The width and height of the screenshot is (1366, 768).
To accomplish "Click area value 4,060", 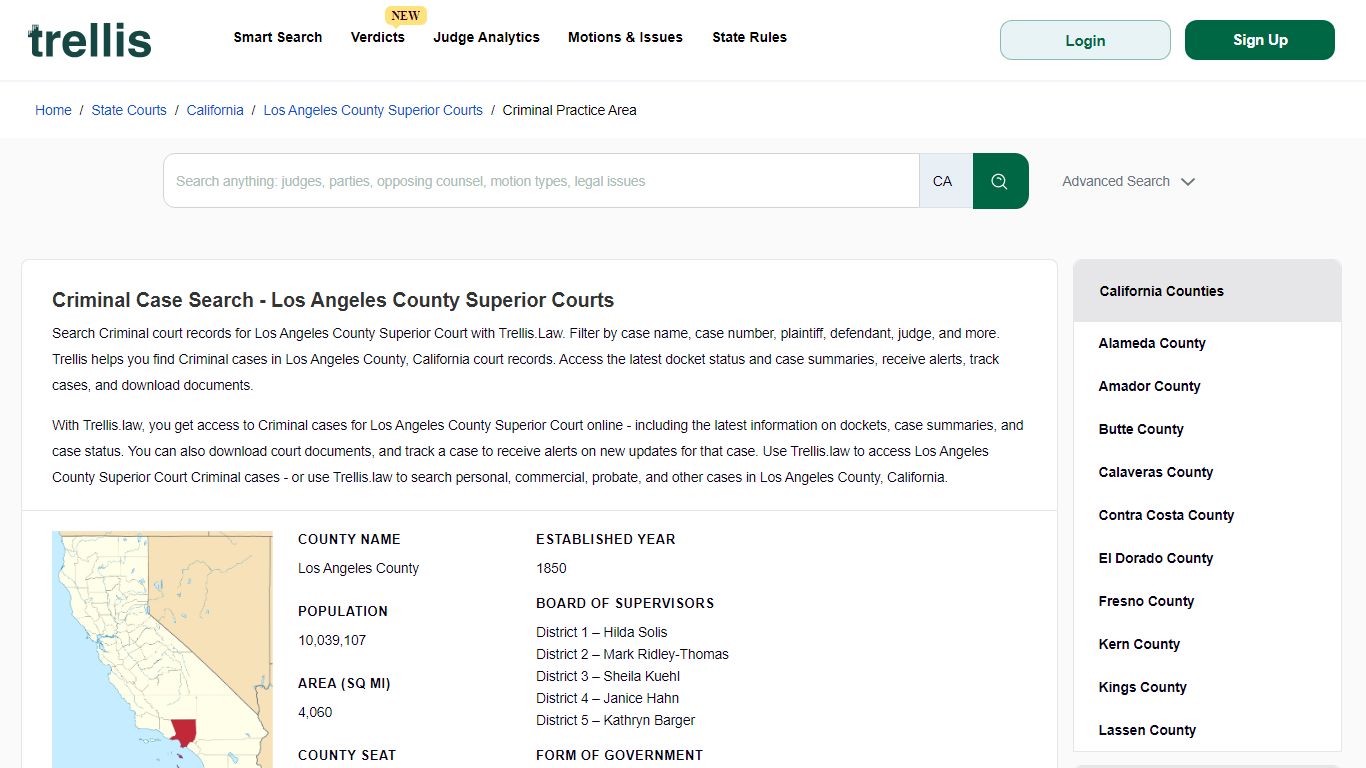I will tap(315, 712).
